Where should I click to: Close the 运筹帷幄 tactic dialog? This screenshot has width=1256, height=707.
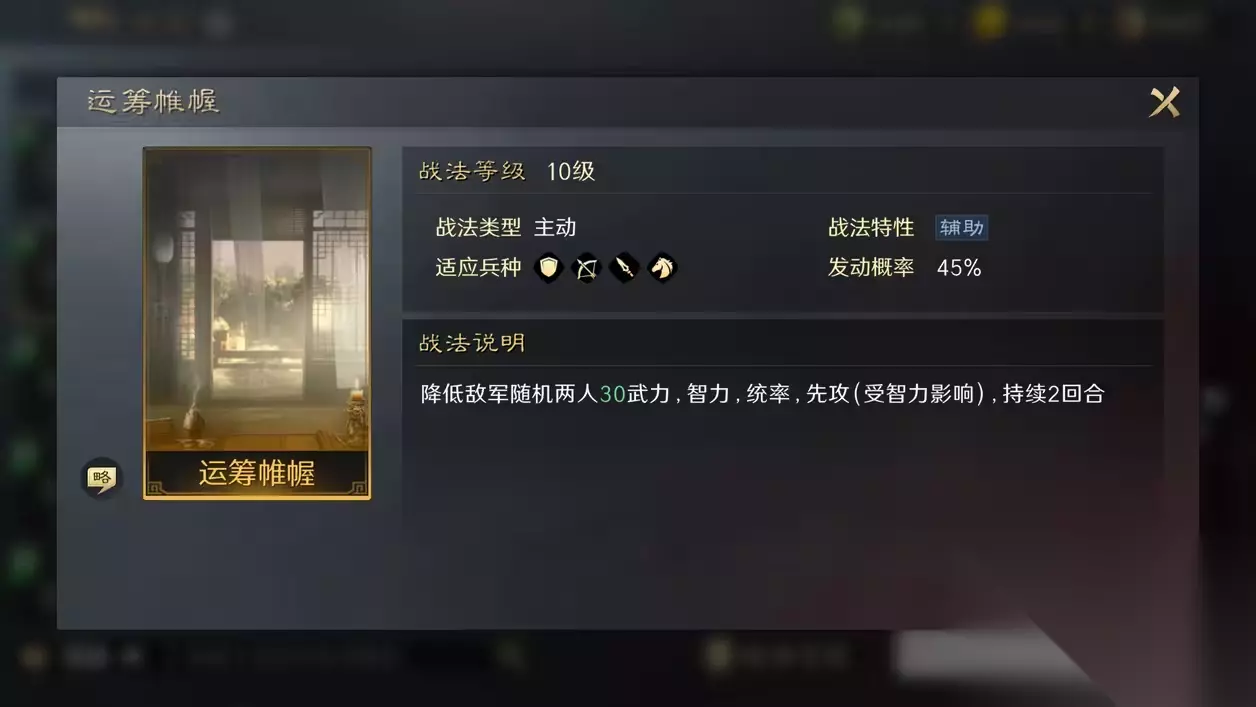point(1164,102)
